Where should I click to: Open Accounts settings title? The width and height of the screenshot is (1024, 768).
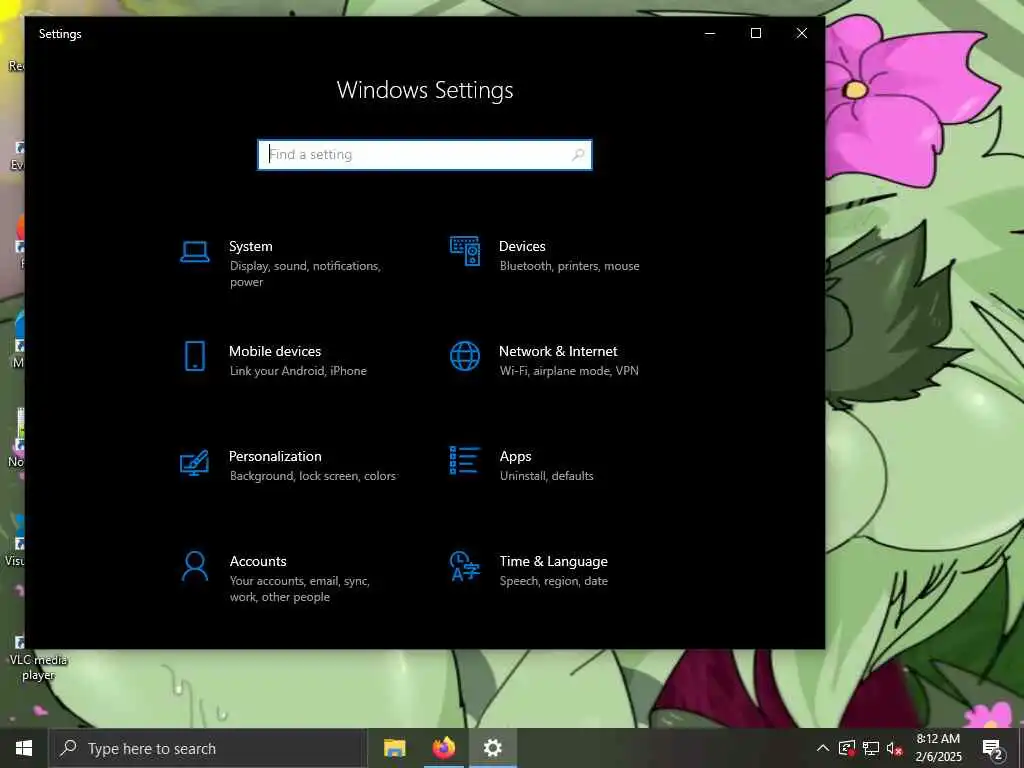258,561
